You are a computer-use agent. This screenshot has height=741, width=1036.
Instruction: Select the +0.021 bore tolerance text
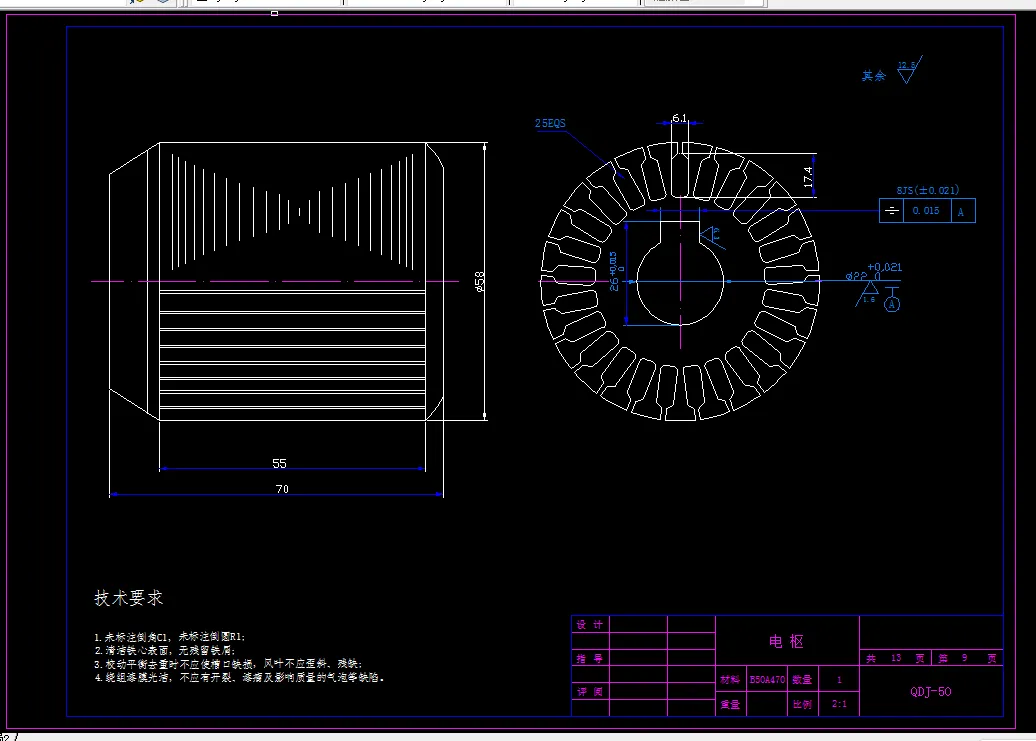click(x=884, y=267)
